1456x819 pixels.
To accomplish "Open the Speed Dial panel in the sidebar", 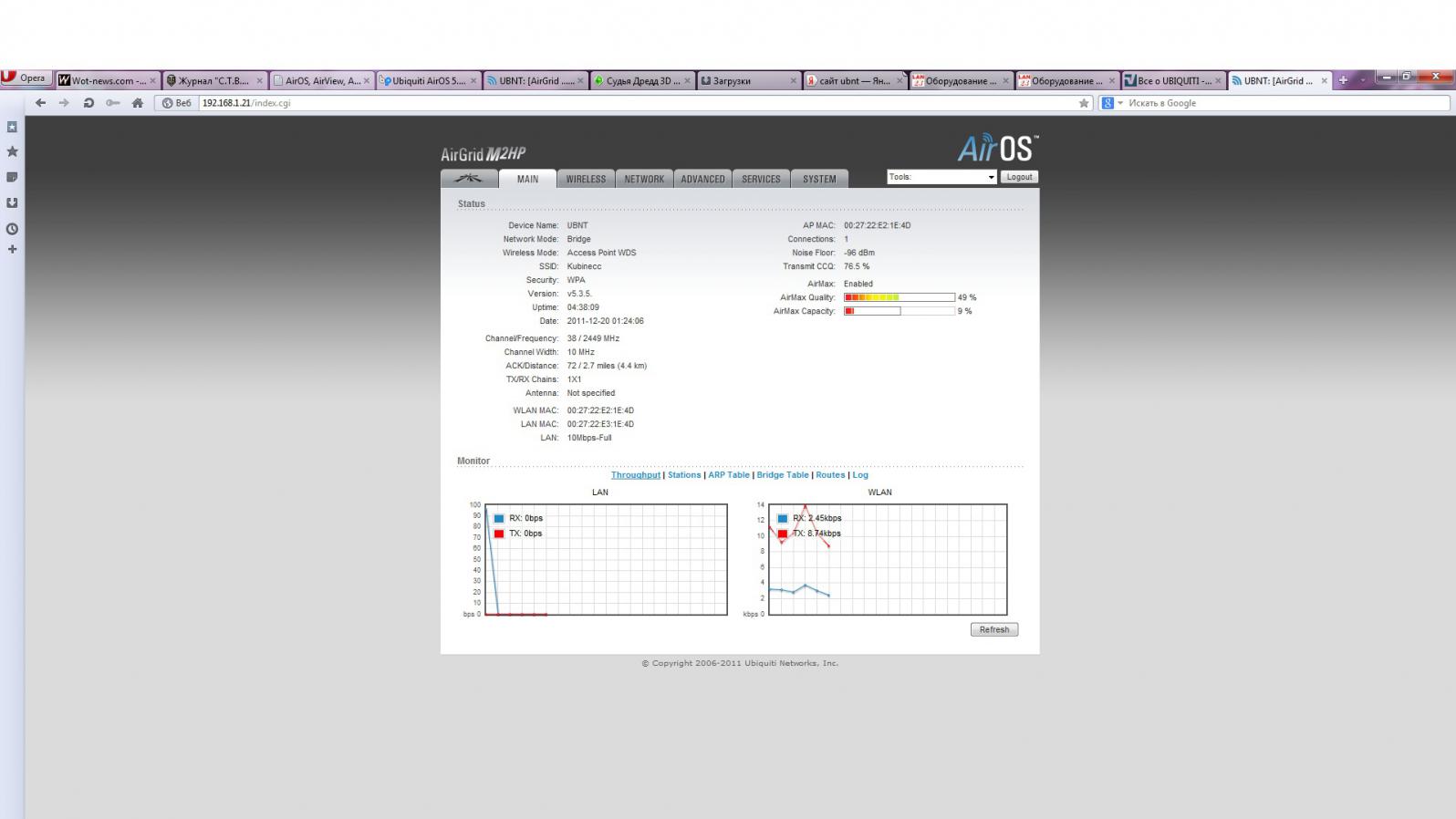I will tap(12, 128).
